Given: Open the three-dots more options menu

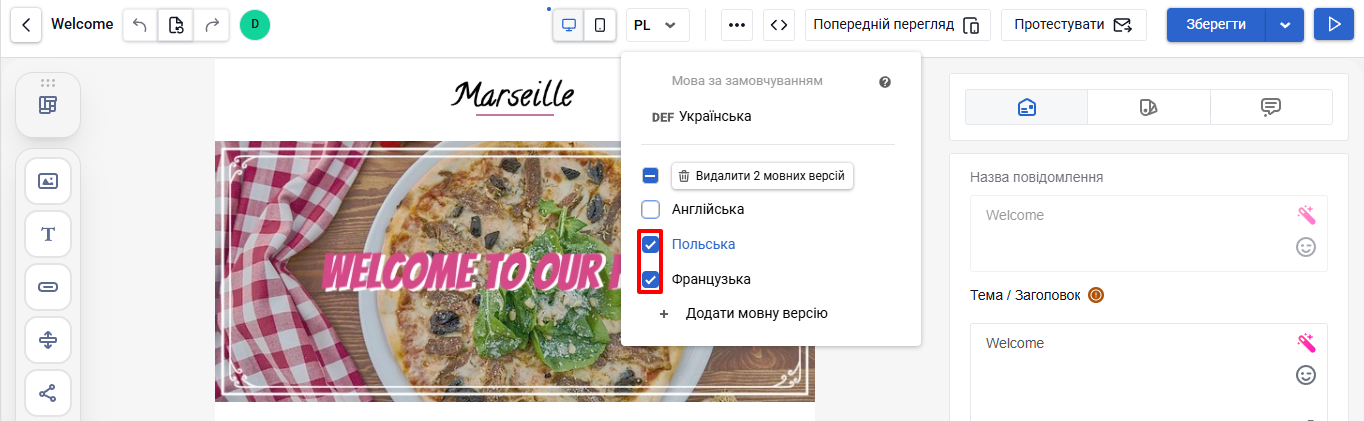Looking at the screenshot, I should (737, 25).
